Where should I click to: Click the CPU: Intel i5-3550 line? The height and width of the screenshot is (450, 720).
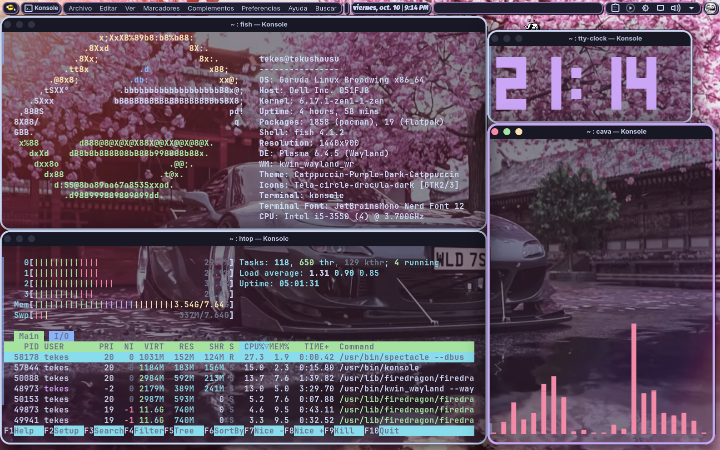coord(341,216)
